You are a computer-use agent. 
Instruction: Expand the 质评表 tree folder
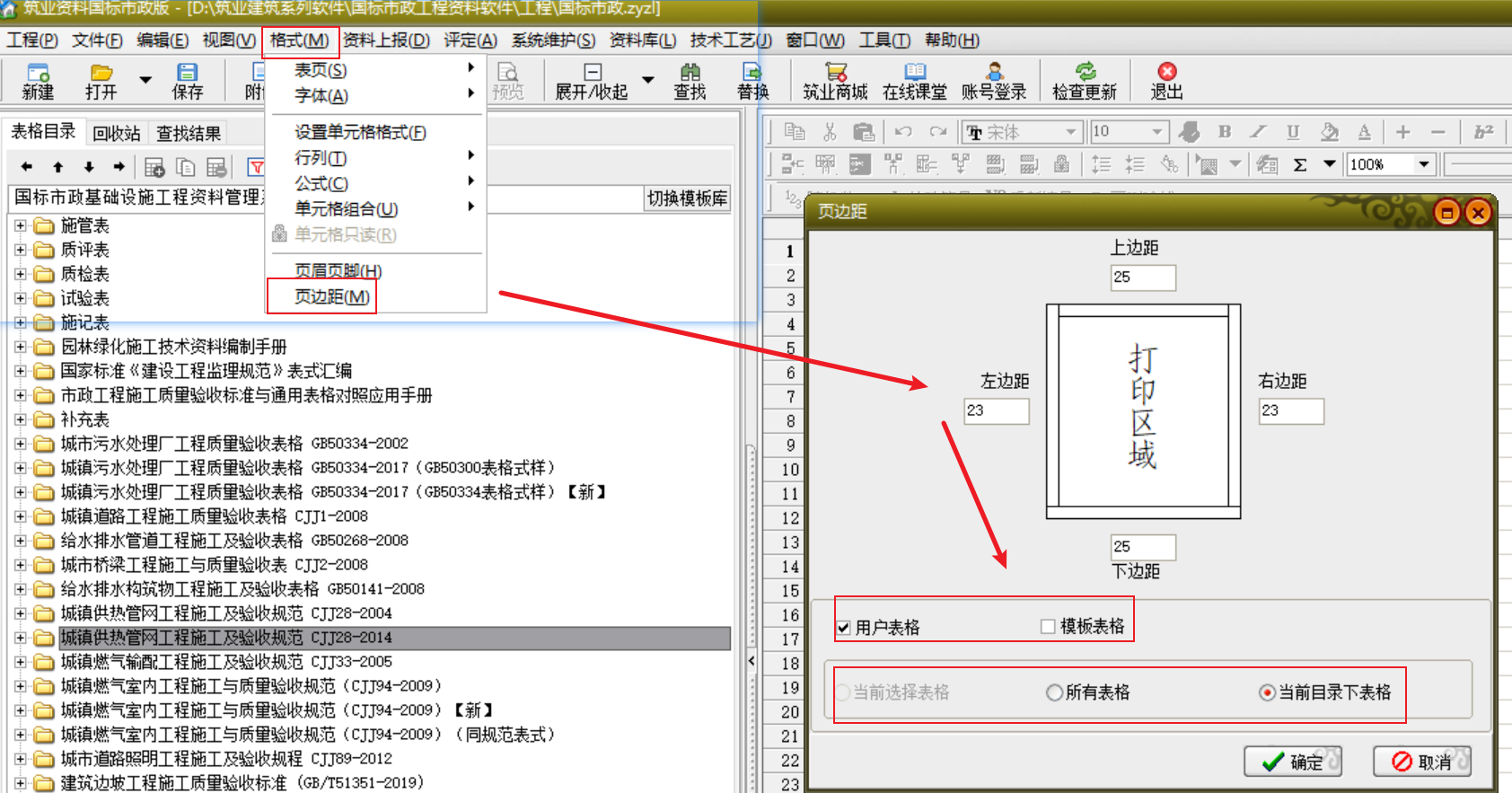(20, 250)
